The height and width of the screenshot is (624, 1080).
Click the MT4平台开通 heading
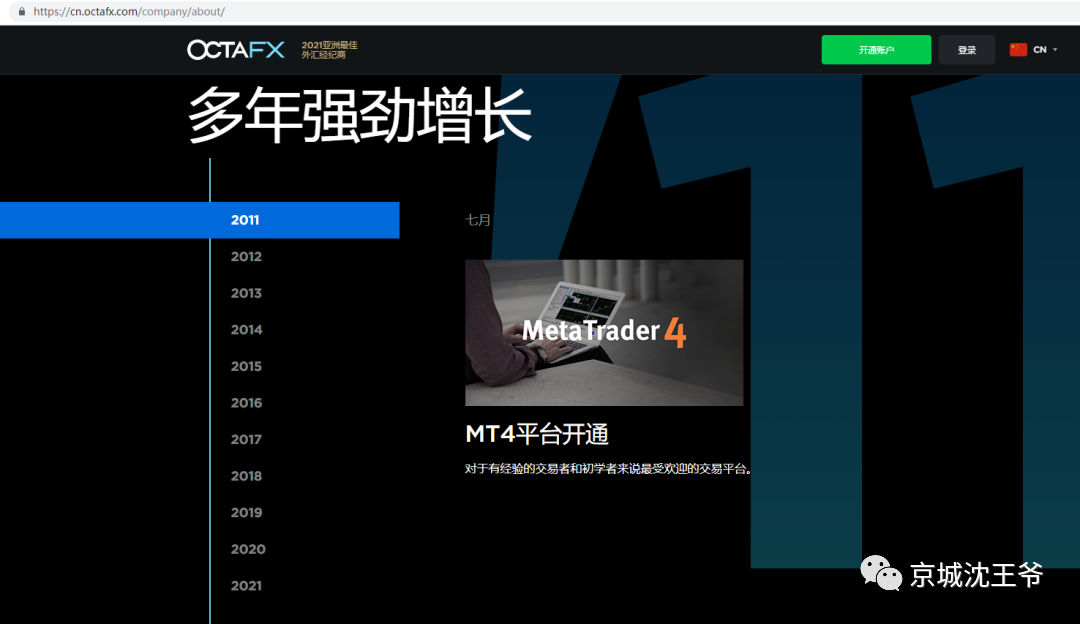point(537,434)
